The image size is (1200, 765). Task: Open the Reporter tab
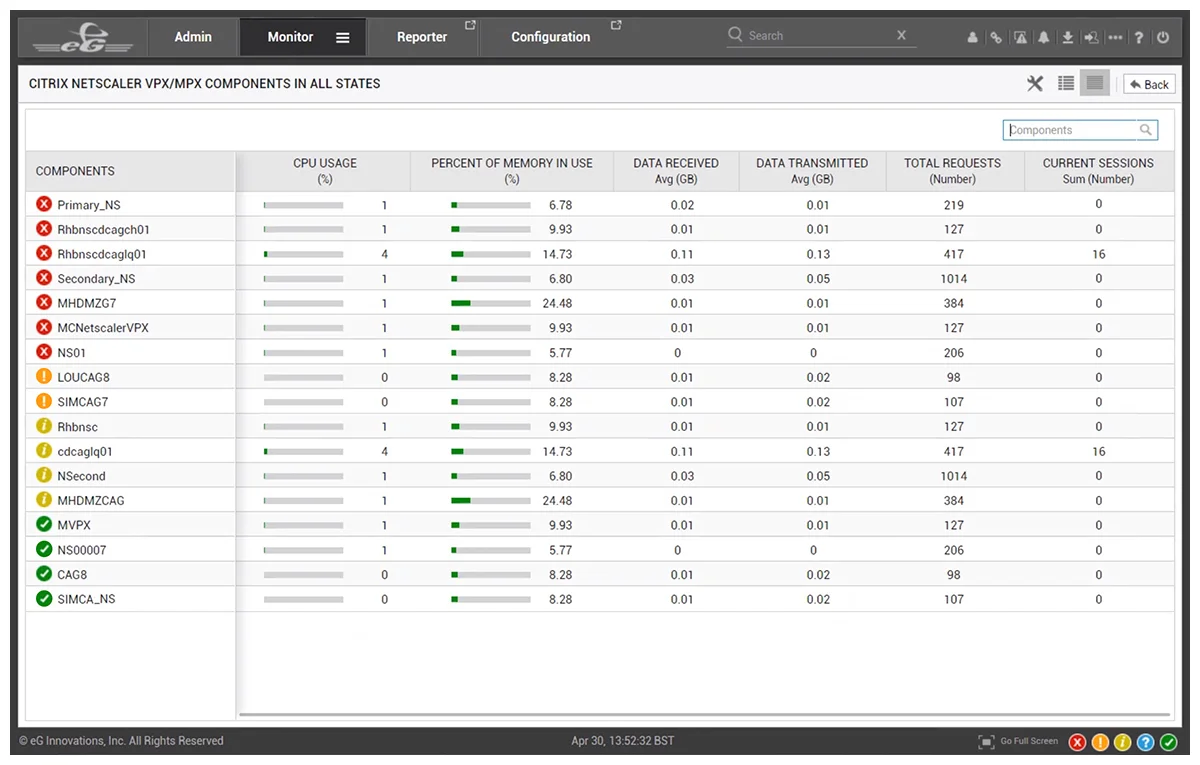point(422,37)
